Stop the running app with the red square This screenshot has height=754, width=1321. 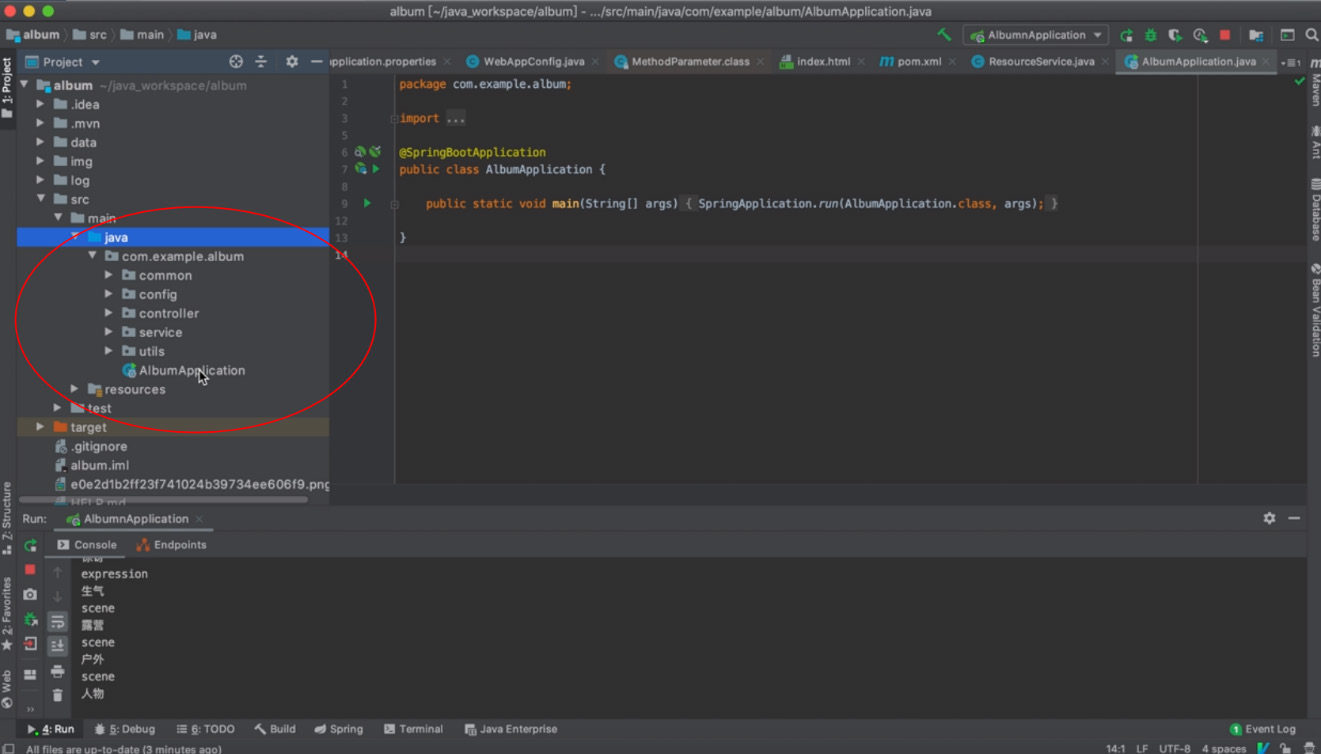[1225, 35]
